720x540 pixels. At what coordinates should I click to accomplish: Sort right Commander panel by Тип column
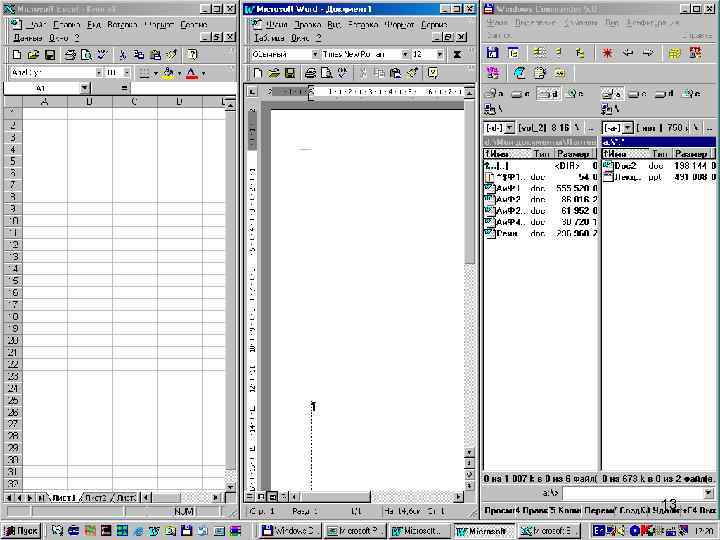(x=659, y=154)
